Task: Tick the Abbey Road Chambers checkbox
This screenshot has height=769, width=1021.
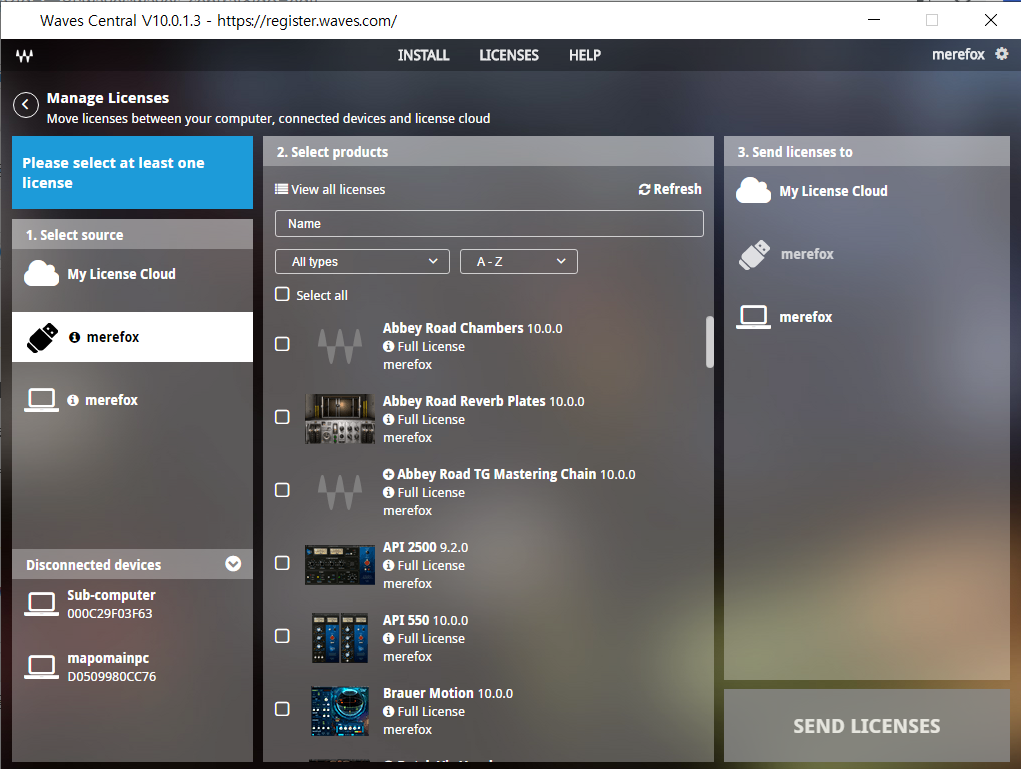Action: click(x=282, y=344)
